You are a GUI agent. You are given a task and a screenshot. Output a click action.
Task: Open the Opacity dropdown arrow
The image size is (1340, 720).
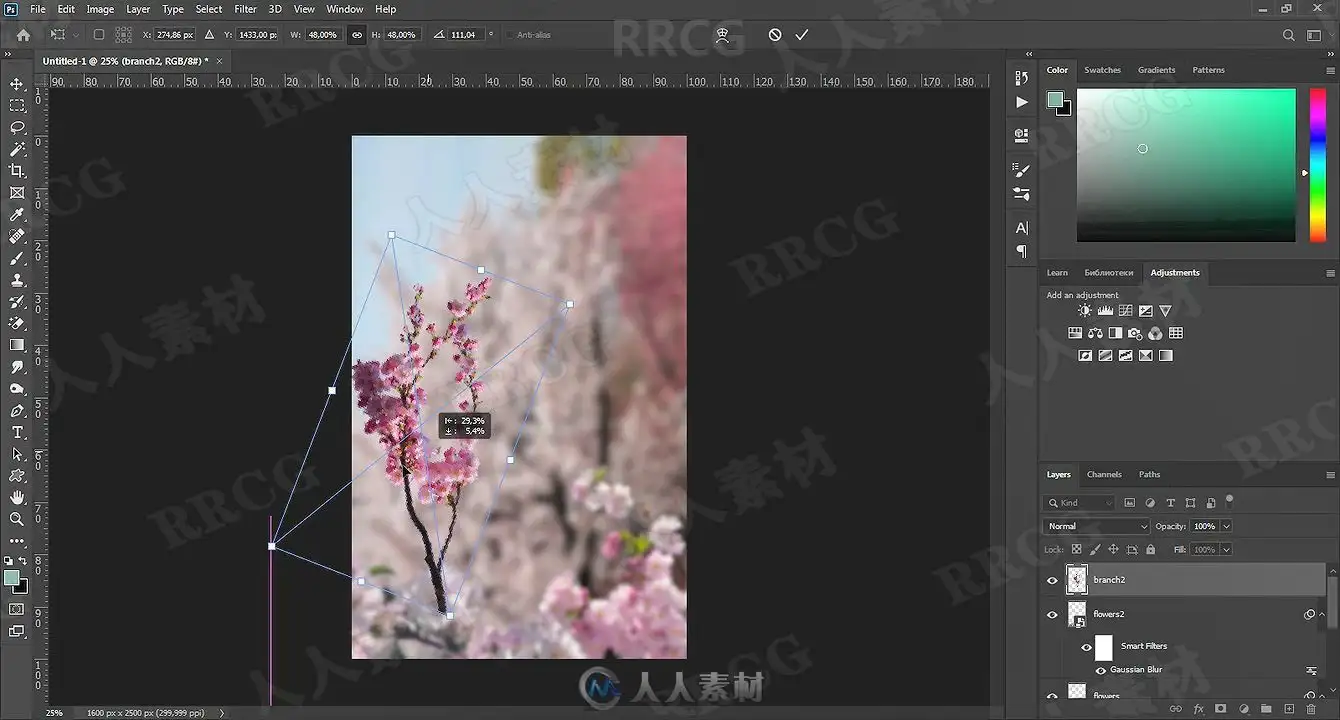tap(1226, 526)
